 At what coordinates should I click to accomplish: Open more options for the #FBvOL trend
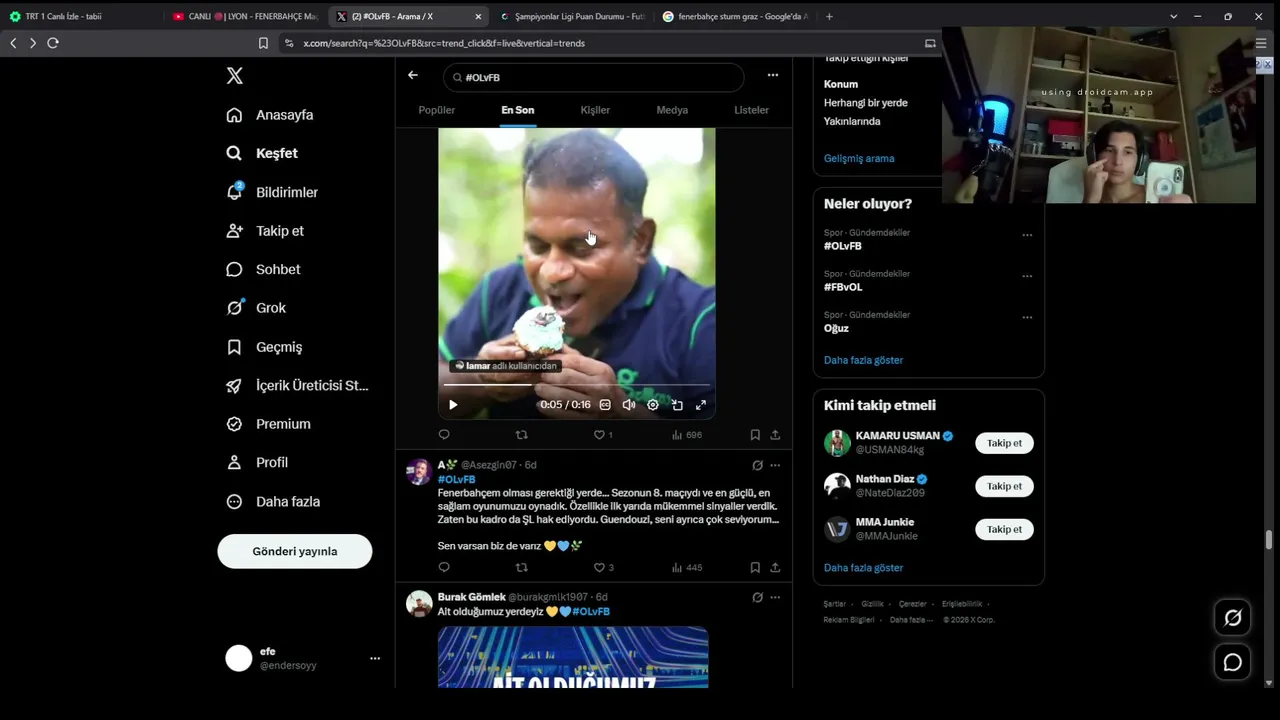[x=1027, y=276]
